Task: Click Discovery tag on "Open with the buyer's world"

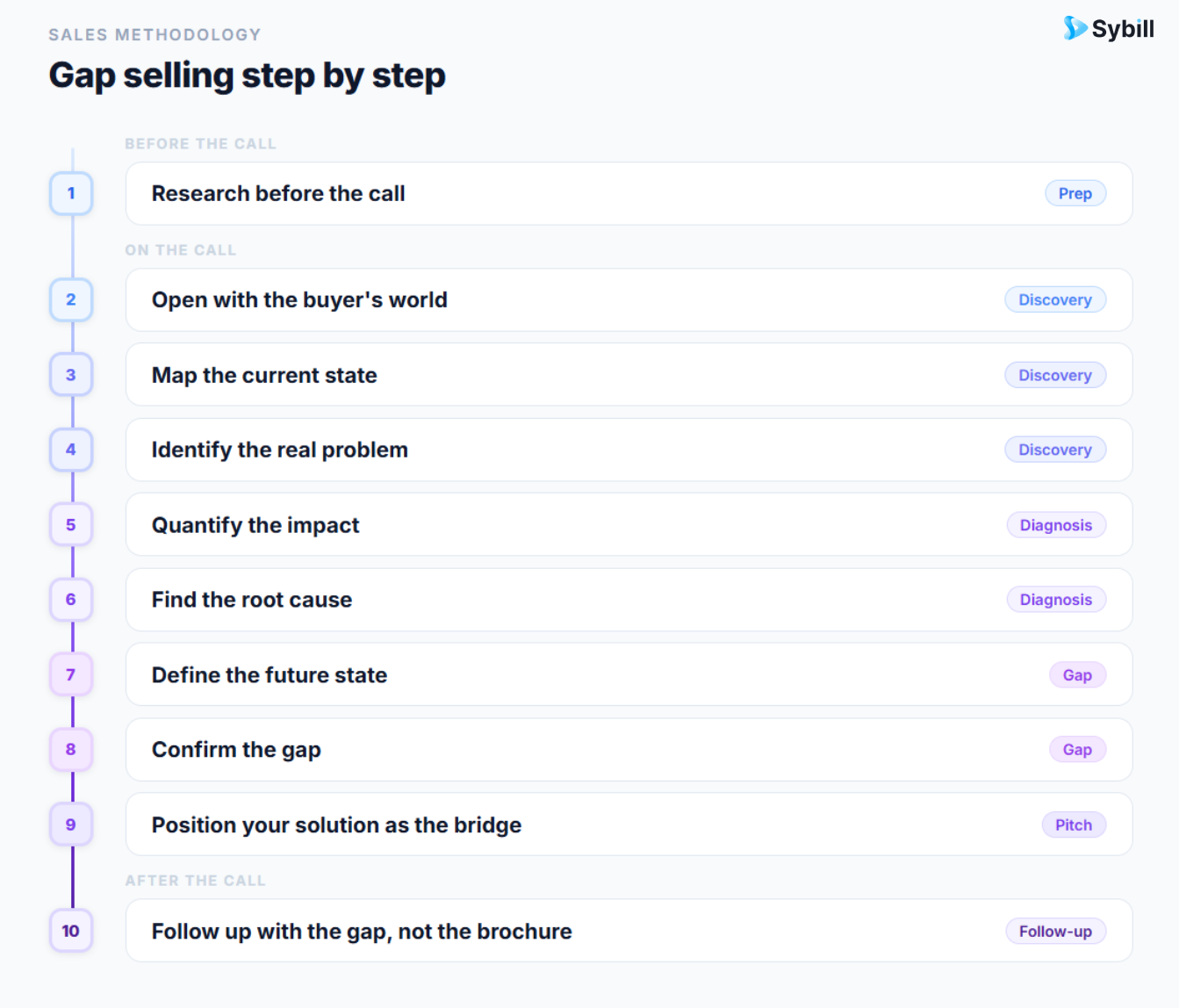Action: point(1055,299)
